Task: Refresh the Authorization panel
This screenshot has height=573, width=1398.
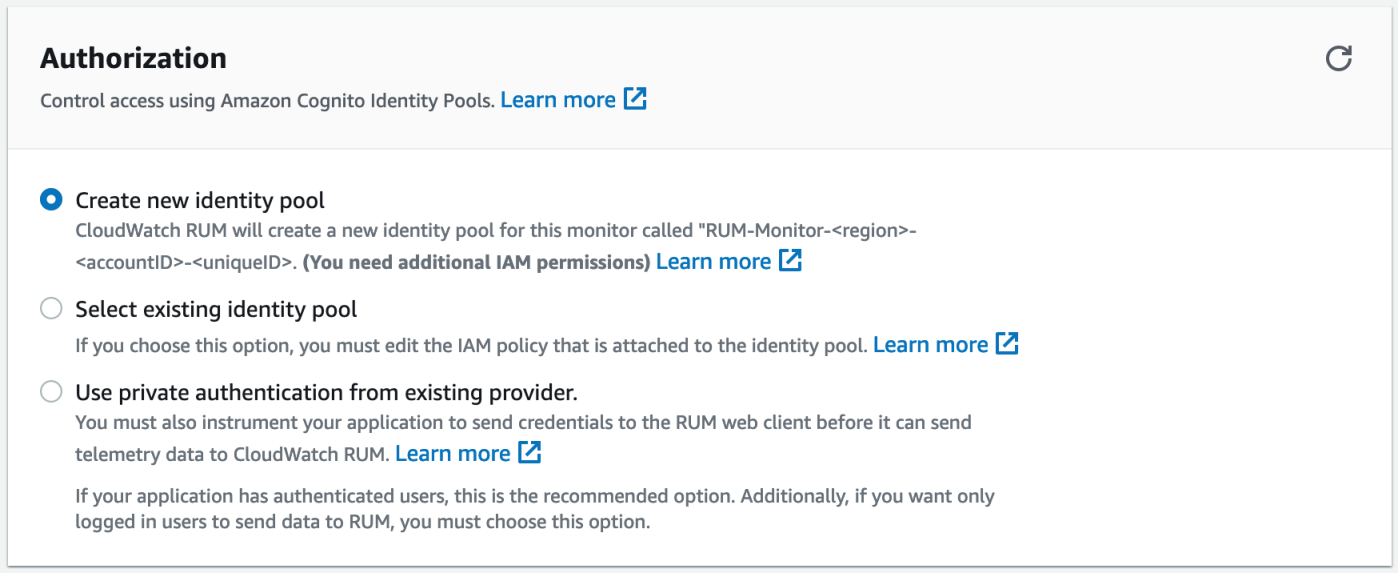Action: (1339, 58)
